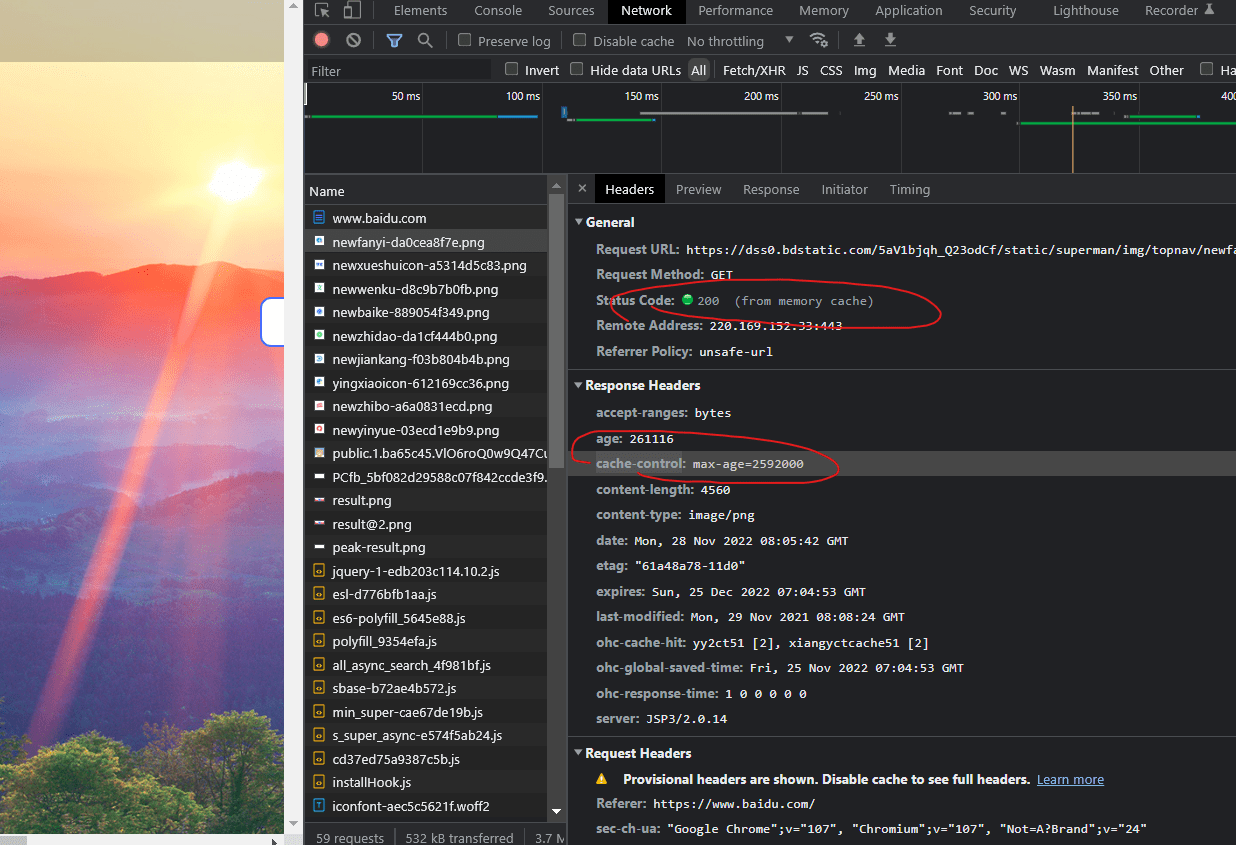The width and height of the screenshot is (1236, 845).
Task: Switch to the Timing tab
Action: (x=909, y=189)
